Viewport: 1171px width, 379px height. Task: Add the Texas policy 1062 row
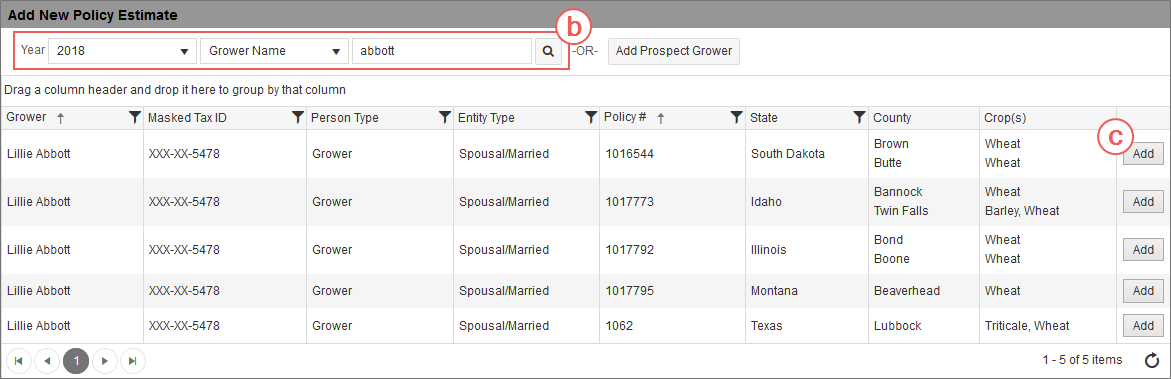coord(1143,326)
